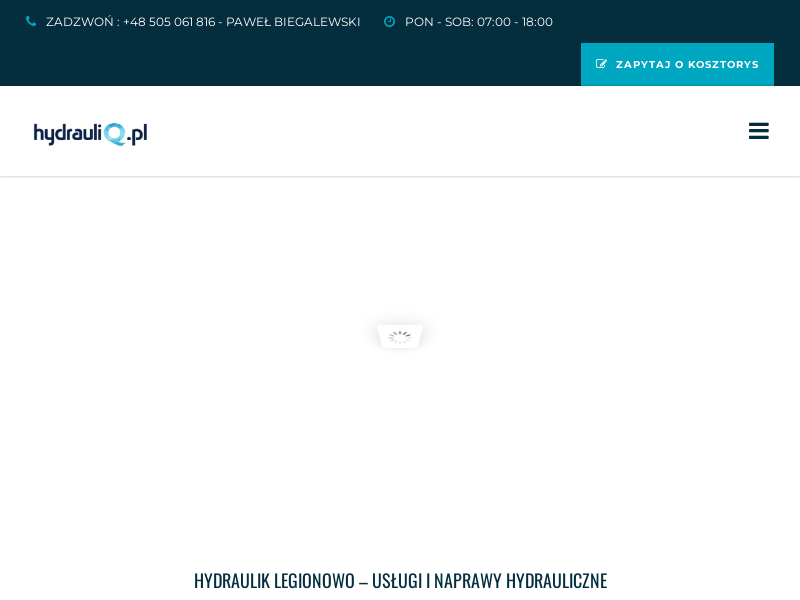Click the clock icon beside opening hours
Viewport: 800px width, 600px height.
[x=390, y=21]
